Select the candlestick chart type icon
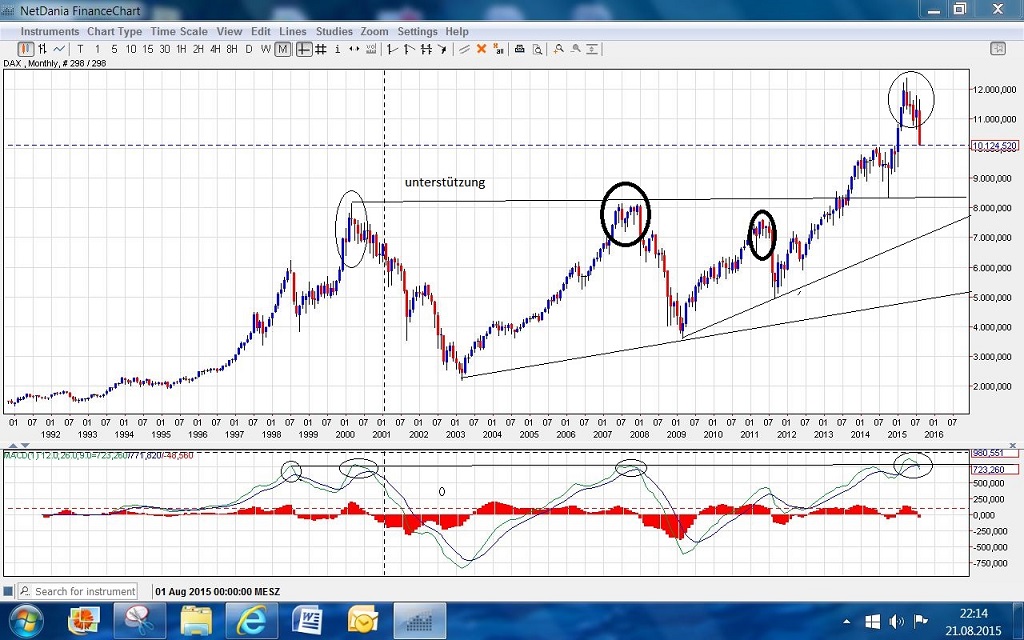Viewport: 1024px width, 640px height. coord(26,49)
